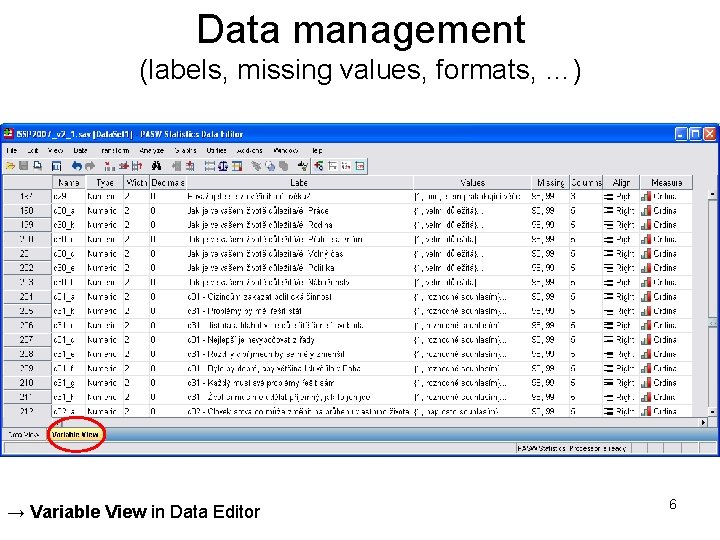Click the Select Cases toolbar icon
Viewport: 720px width, 540px height.
pos(237,166)
